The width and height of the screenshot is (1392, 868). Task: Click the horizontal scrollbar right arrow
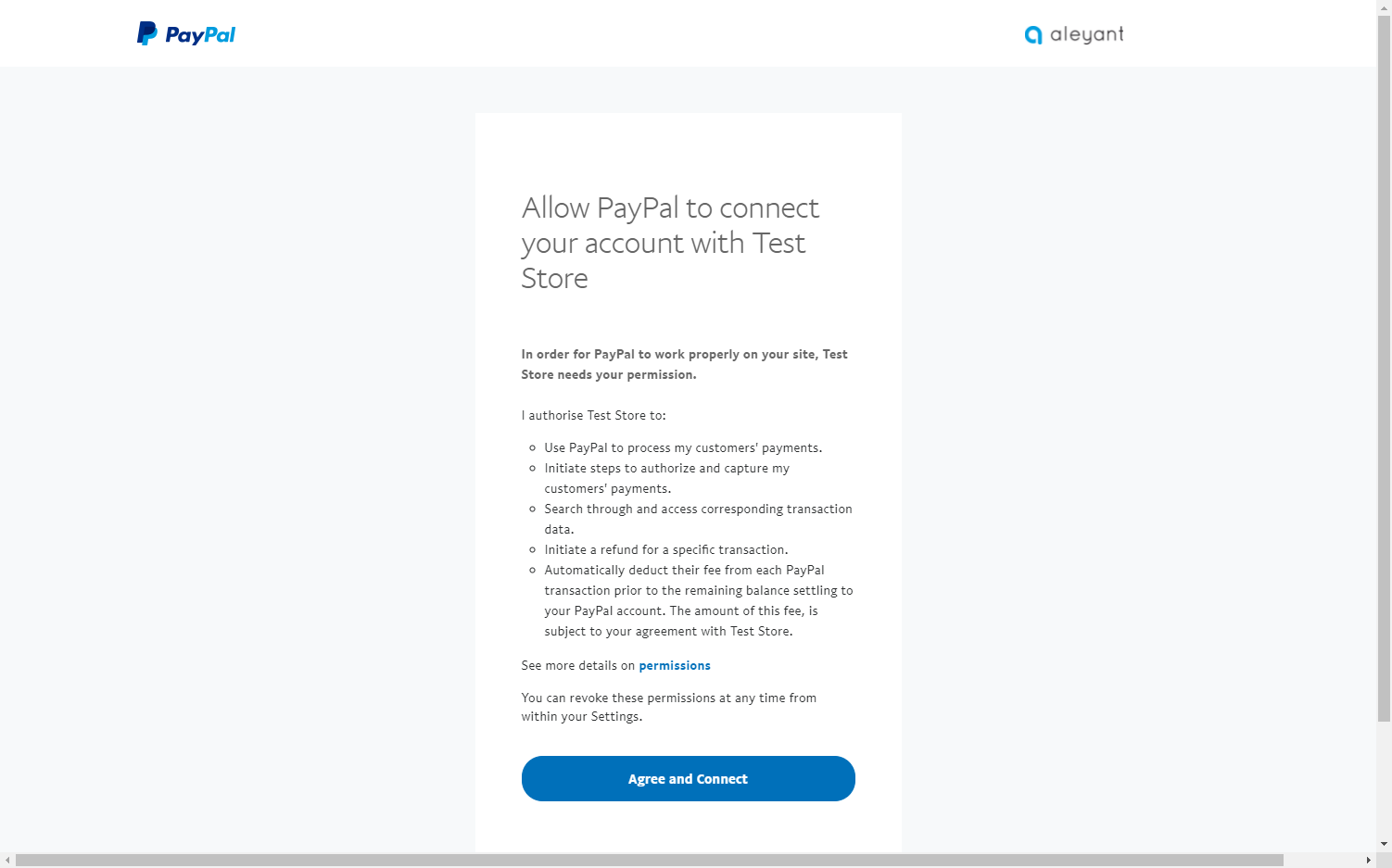[1369, 861]
